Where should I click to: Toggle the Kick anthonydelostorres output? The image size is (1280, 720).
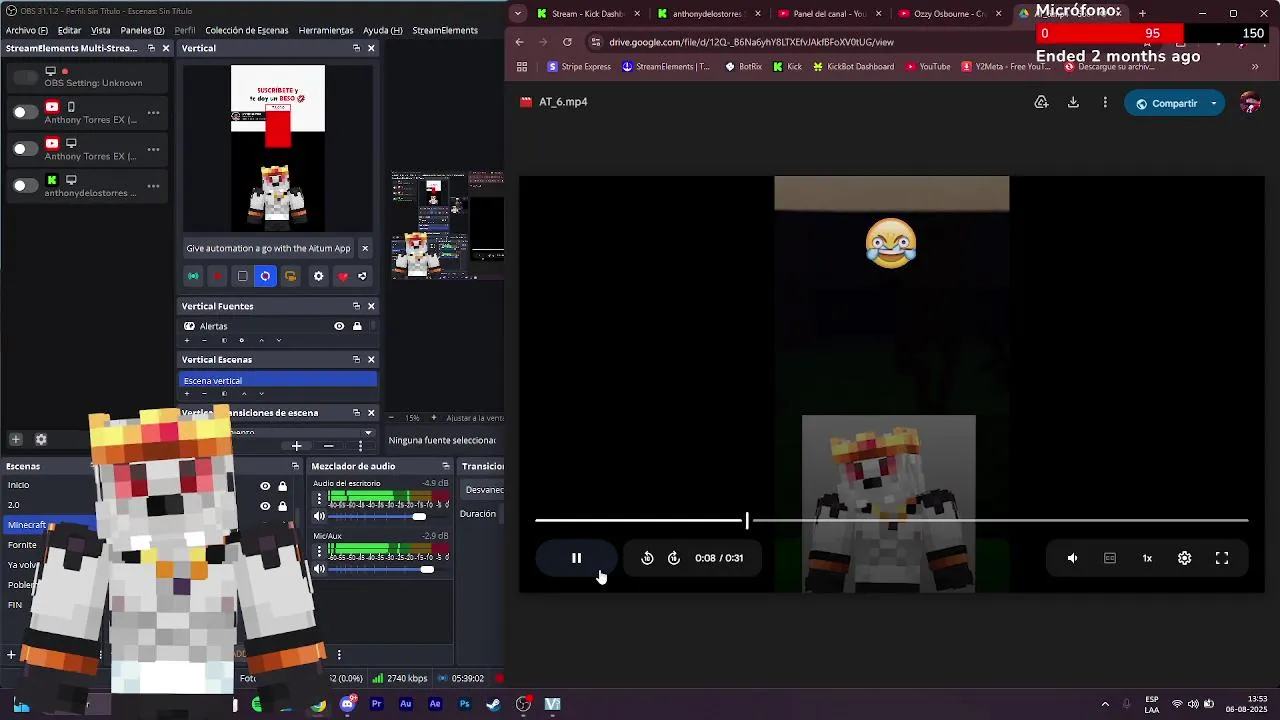25,185
